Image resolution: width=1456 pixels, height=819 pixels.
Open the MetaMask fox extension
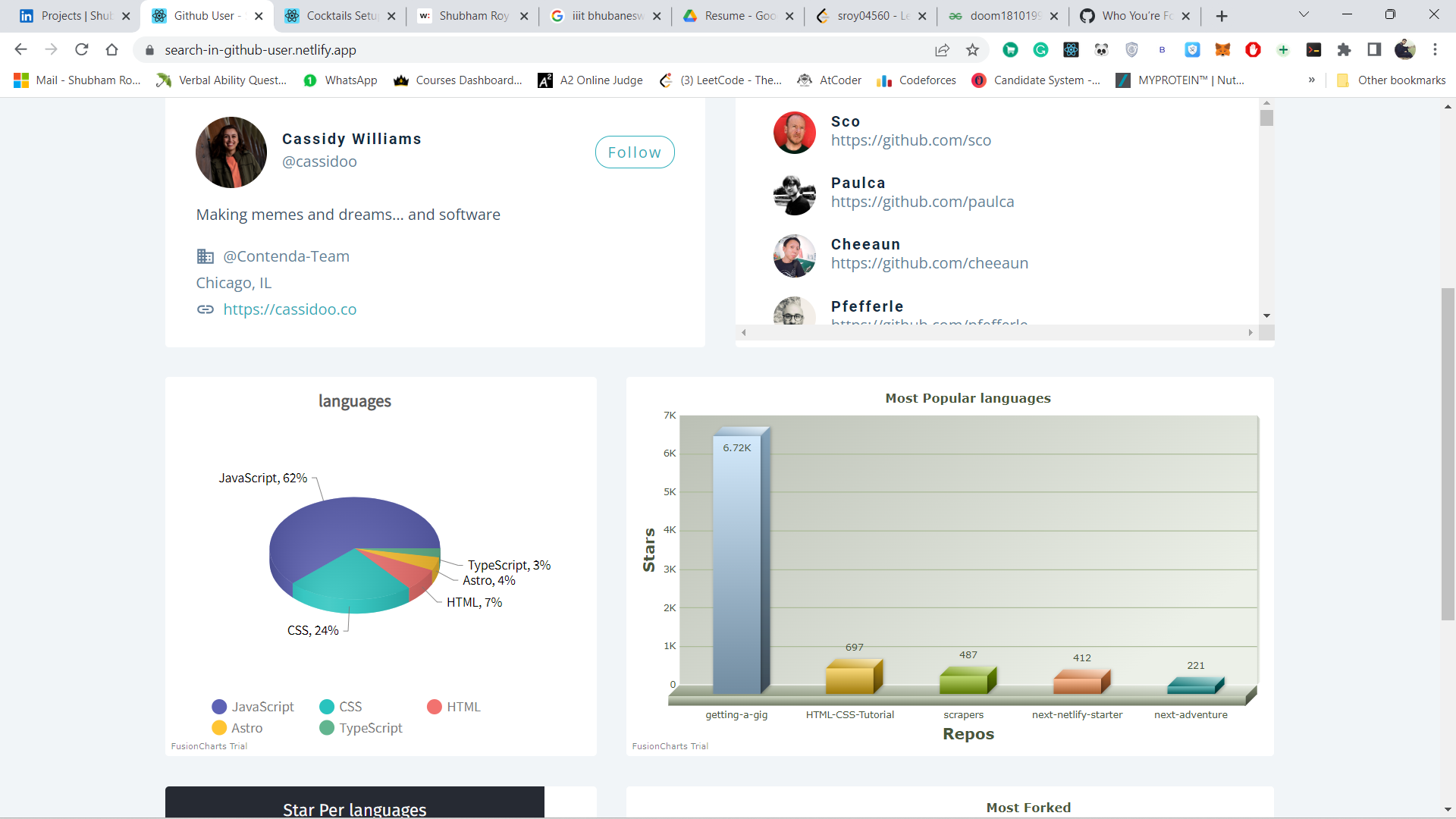(x=1222, y=49)
